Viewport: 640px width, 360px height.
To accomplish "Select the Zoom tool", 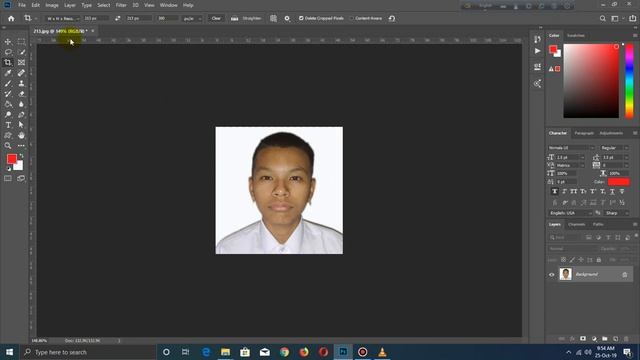I will (x=8, y=146).
